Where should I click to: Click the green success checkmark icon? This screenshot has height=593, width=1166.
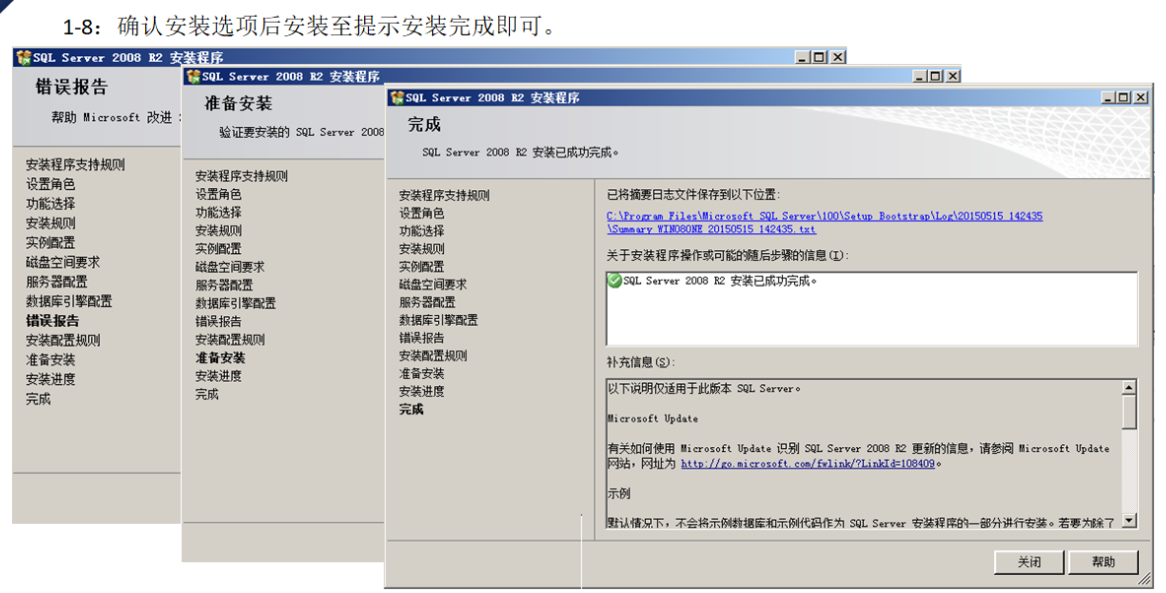[x=614, y=281]
